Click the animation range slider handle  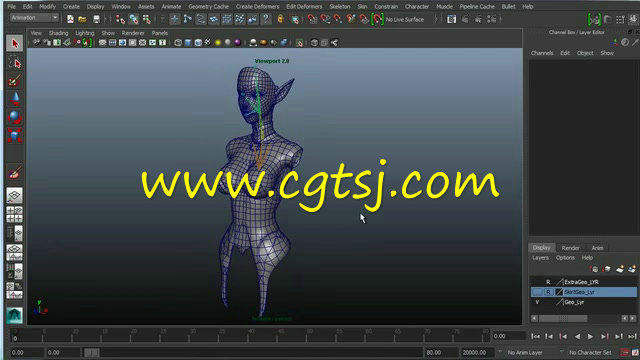coord(91,352)
